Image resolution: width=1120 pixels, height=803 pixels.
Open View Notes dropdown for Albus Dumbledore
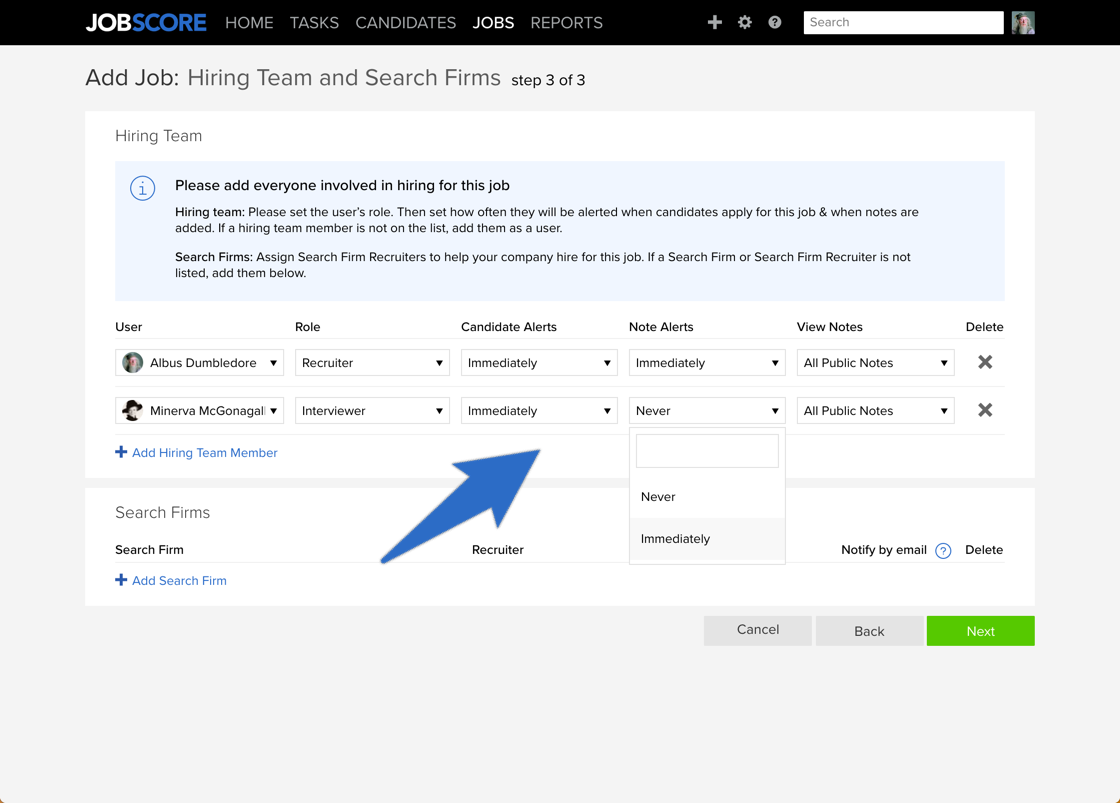coord(875,362)
